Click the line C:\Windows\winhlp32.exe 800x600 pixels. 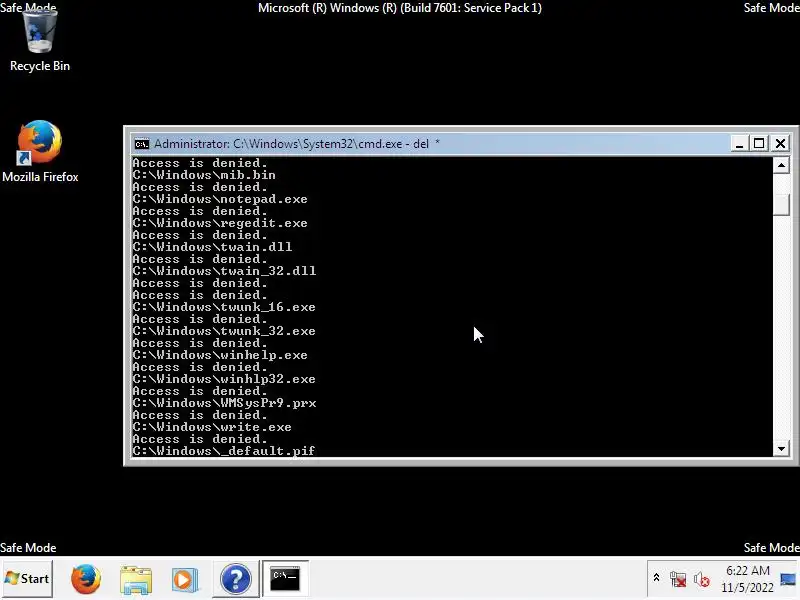tap(224, 379)
